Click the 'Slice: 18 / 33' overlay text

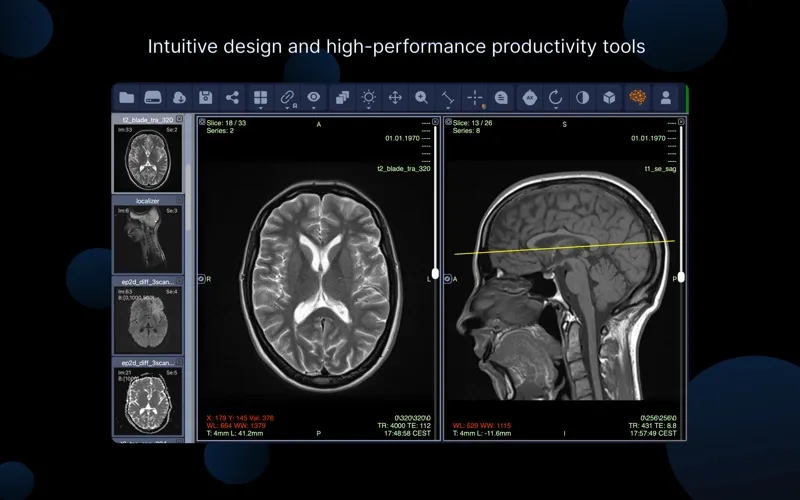tap(226, 123)
